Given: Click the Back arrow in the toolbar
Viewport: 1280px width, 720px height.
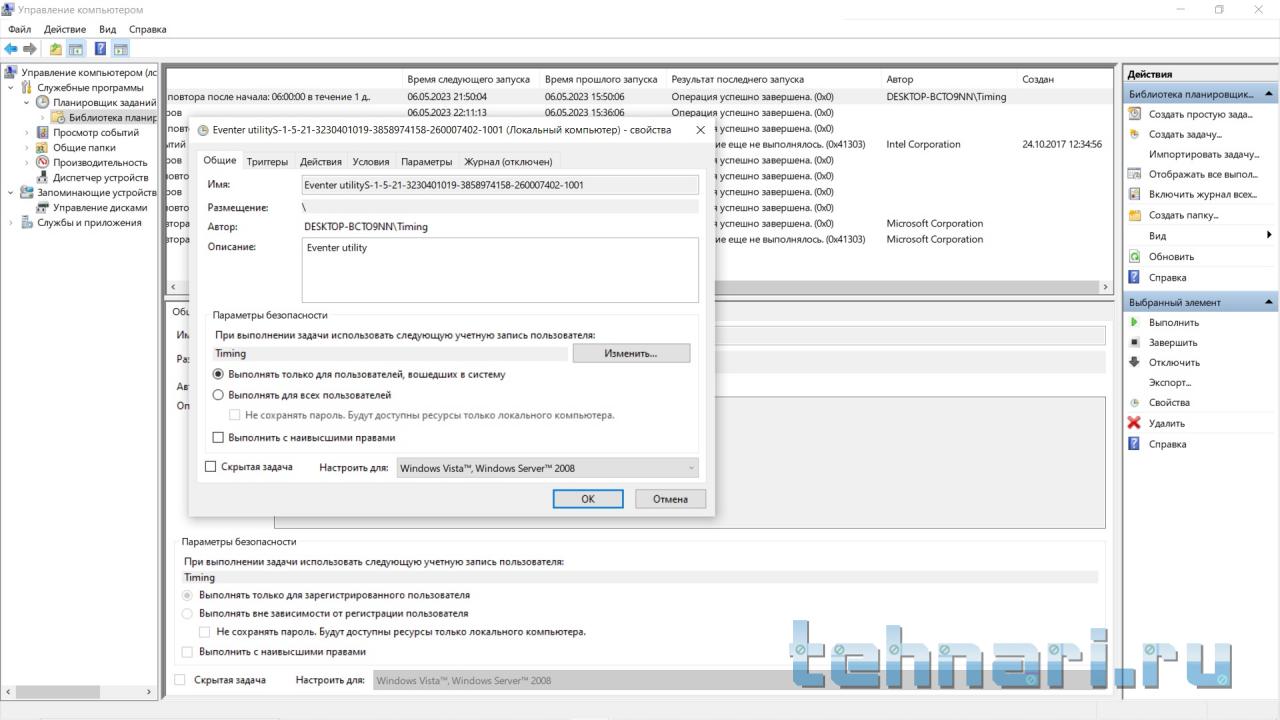Looking at the screenshot, I should click(x=11, y=49).
